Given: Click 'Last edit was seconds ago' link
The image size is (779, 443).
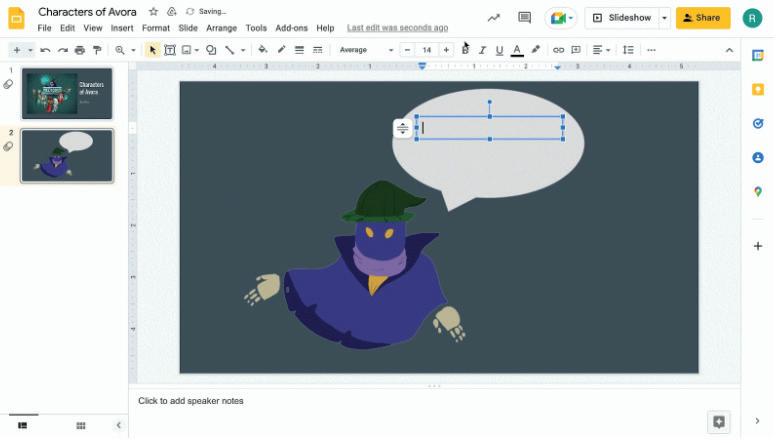Looking at the screenshot, I should tap(397, 28).
